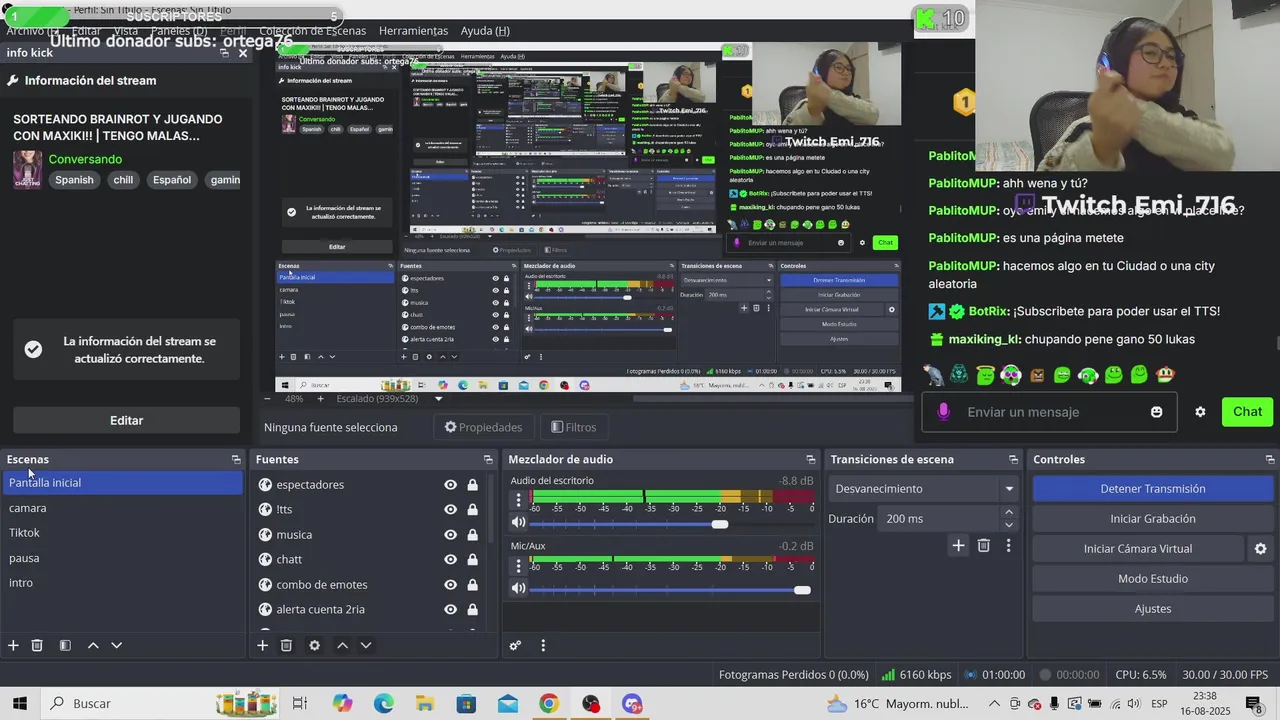Viewport: 1280px width, 720px height.
Task: Unlock the espectadores source
Action: coord(472,485)
